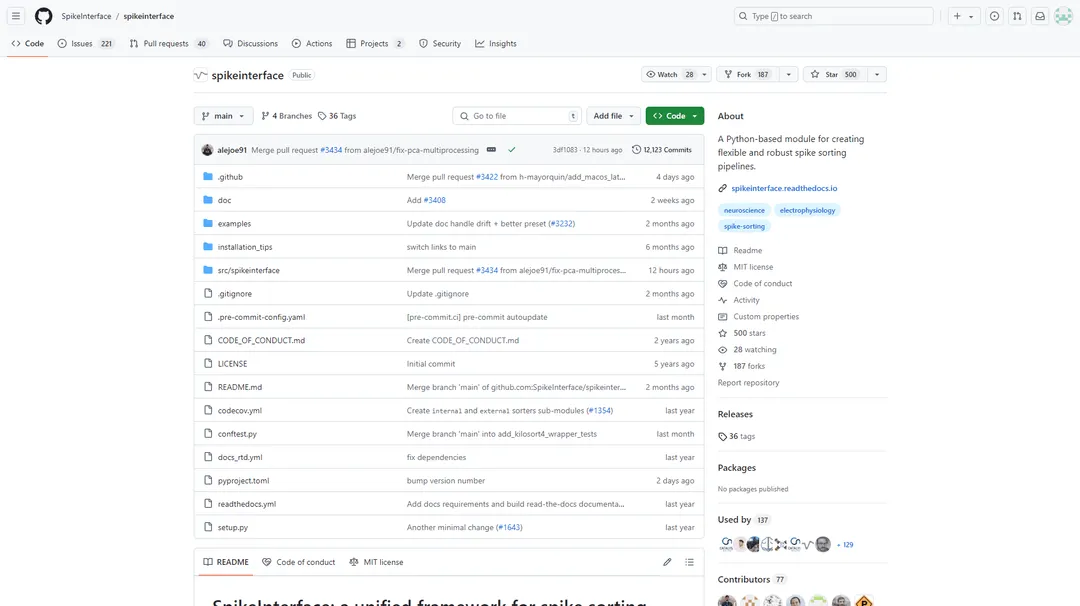Open the notifications inbox icon
The width and height of the screenshot is (1080, 606).
1040,16
